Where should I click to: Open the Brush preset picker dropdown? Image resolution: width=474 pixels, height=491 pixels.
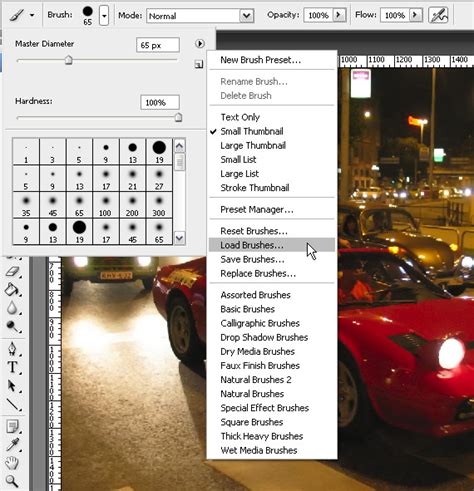coord(104,16)
